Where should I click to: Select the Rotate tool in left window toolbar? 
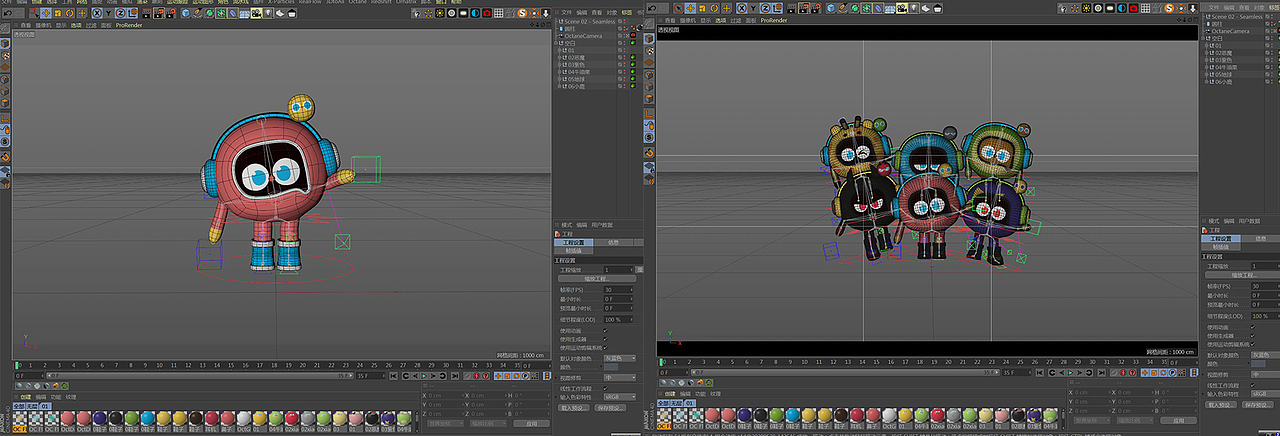pyautogui.click(x=69, y=13)
